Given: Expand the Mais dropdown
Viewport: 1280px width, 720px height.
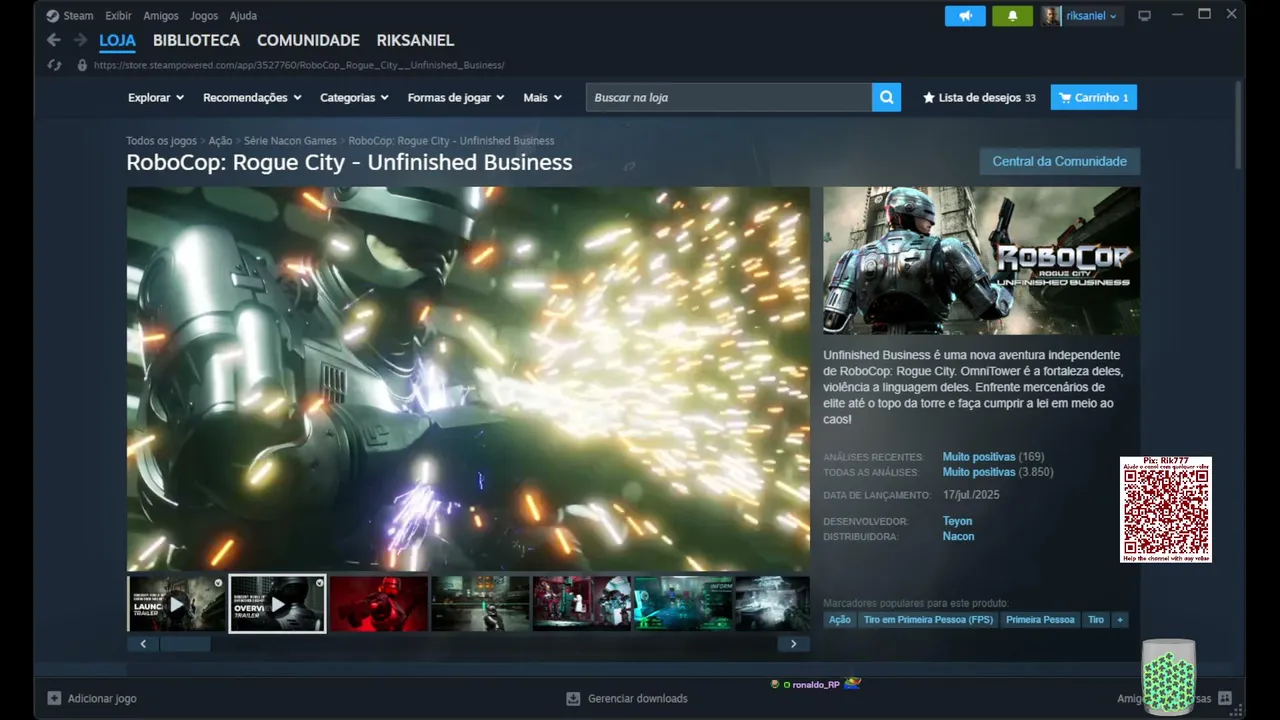Looking at the screenshot, I should click(543, 98).
